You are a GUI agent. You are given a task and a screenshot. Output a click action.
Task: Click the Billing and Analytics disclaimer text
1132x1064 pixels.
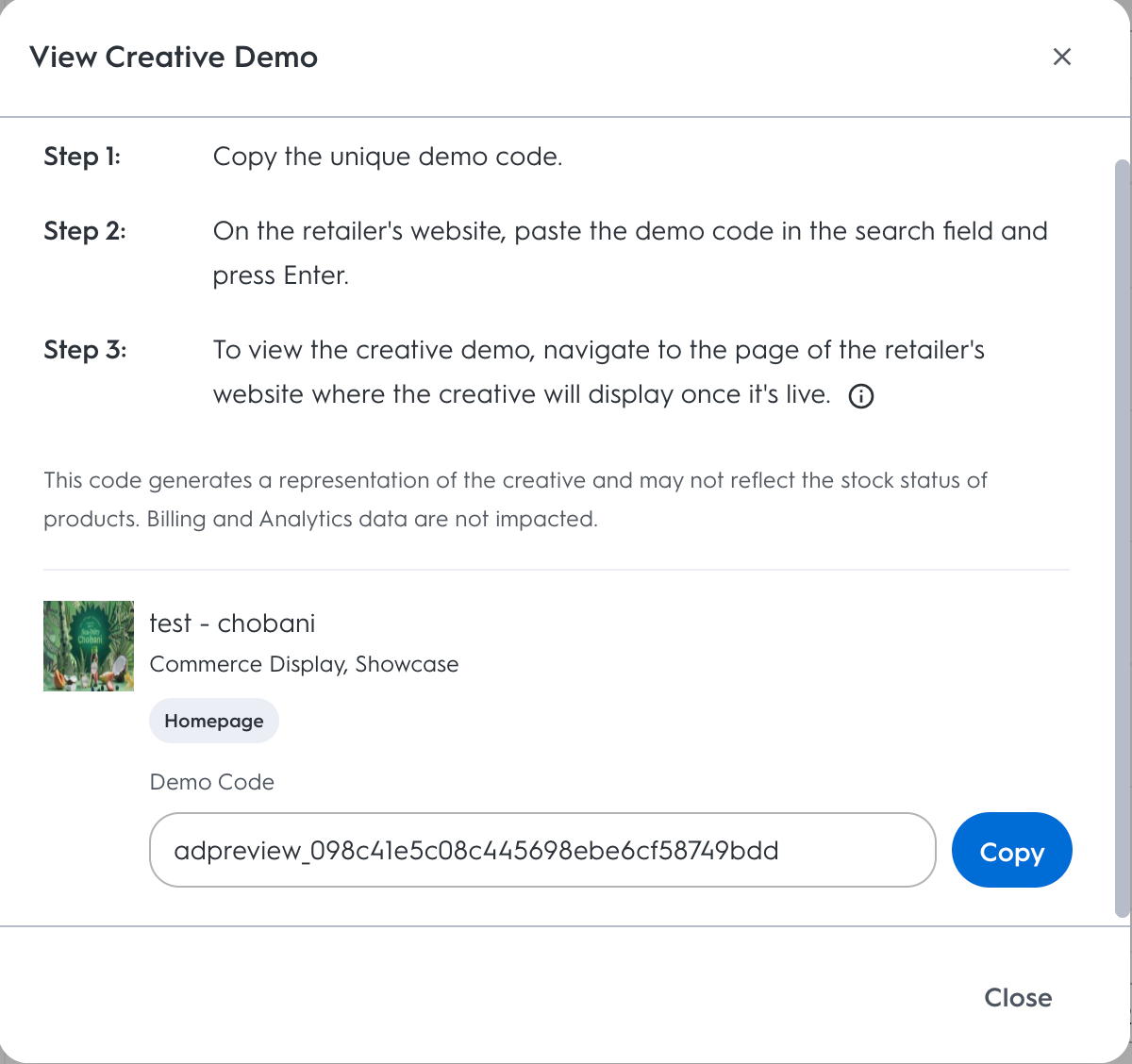[515, 499]
